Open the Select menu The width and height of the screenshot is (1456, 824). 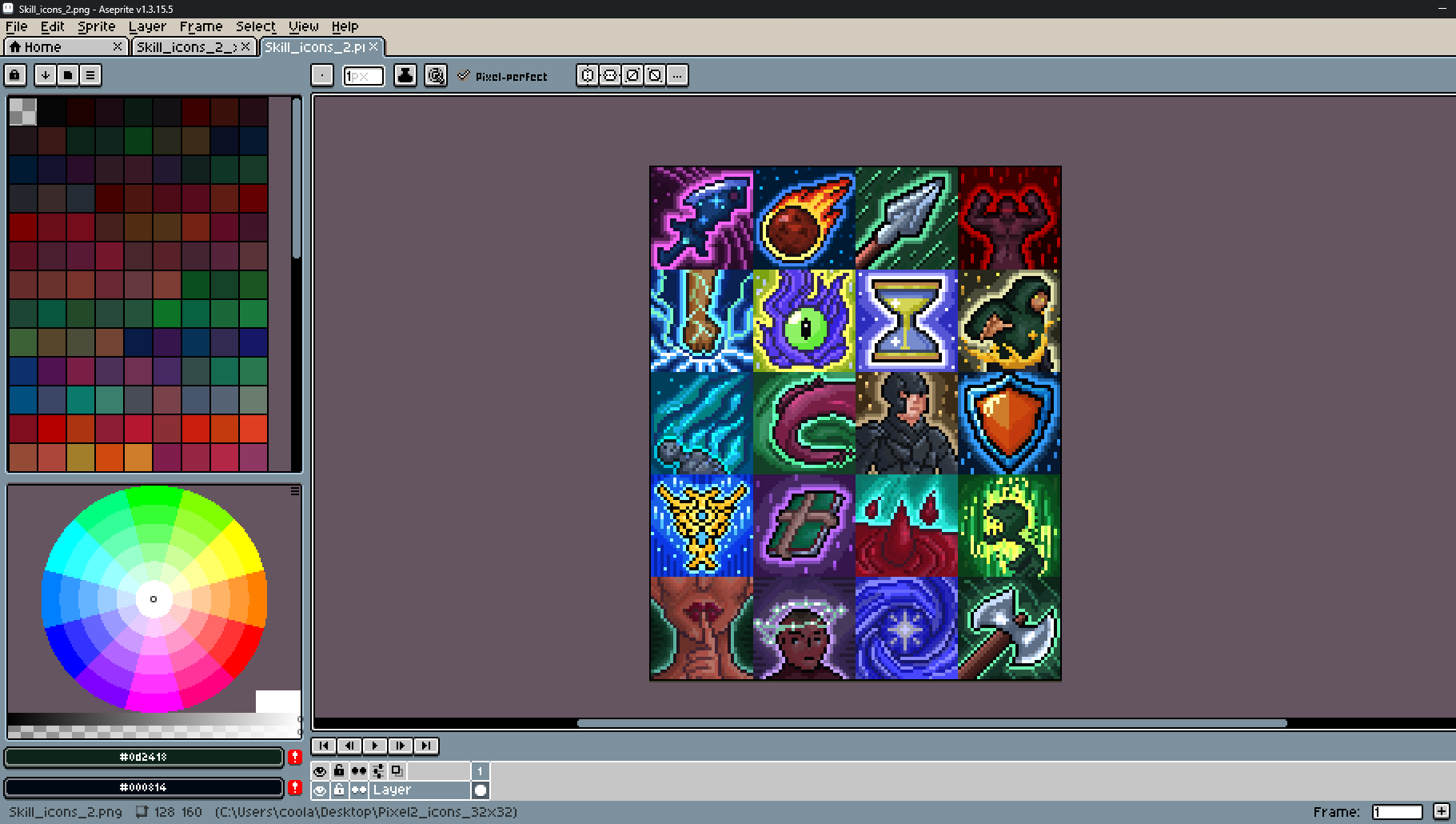[x=256, y=26]
